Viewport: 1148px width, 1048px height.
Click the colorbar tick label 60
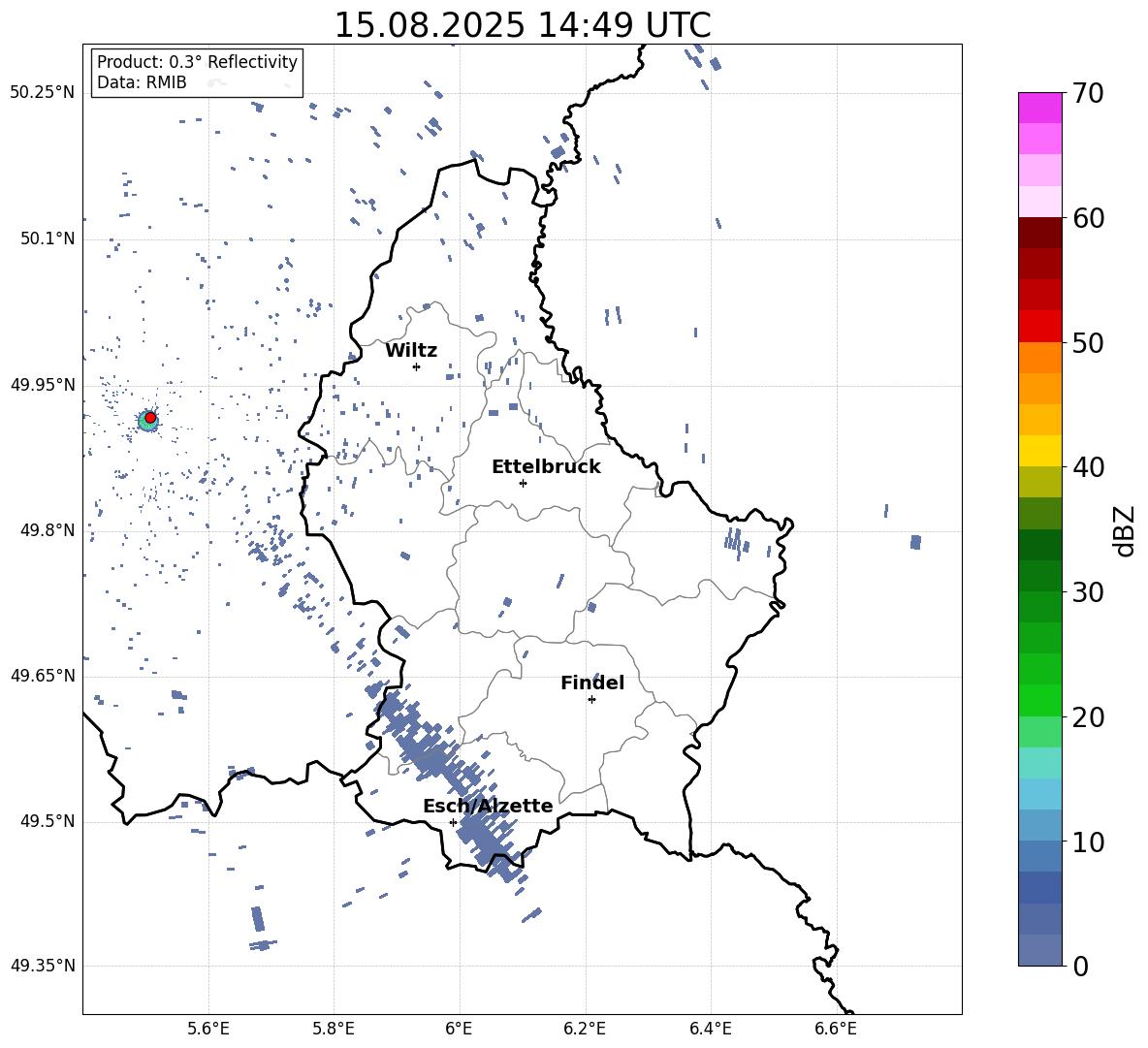[1089, 218]
